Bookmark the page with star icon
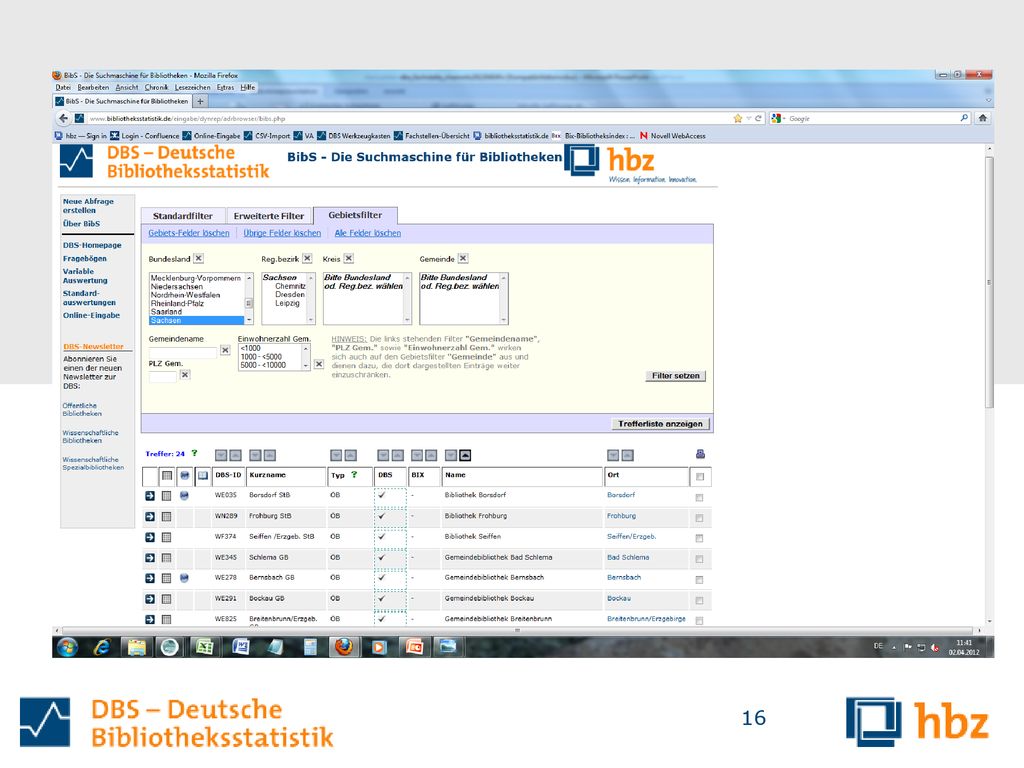 tap(738, 118)
